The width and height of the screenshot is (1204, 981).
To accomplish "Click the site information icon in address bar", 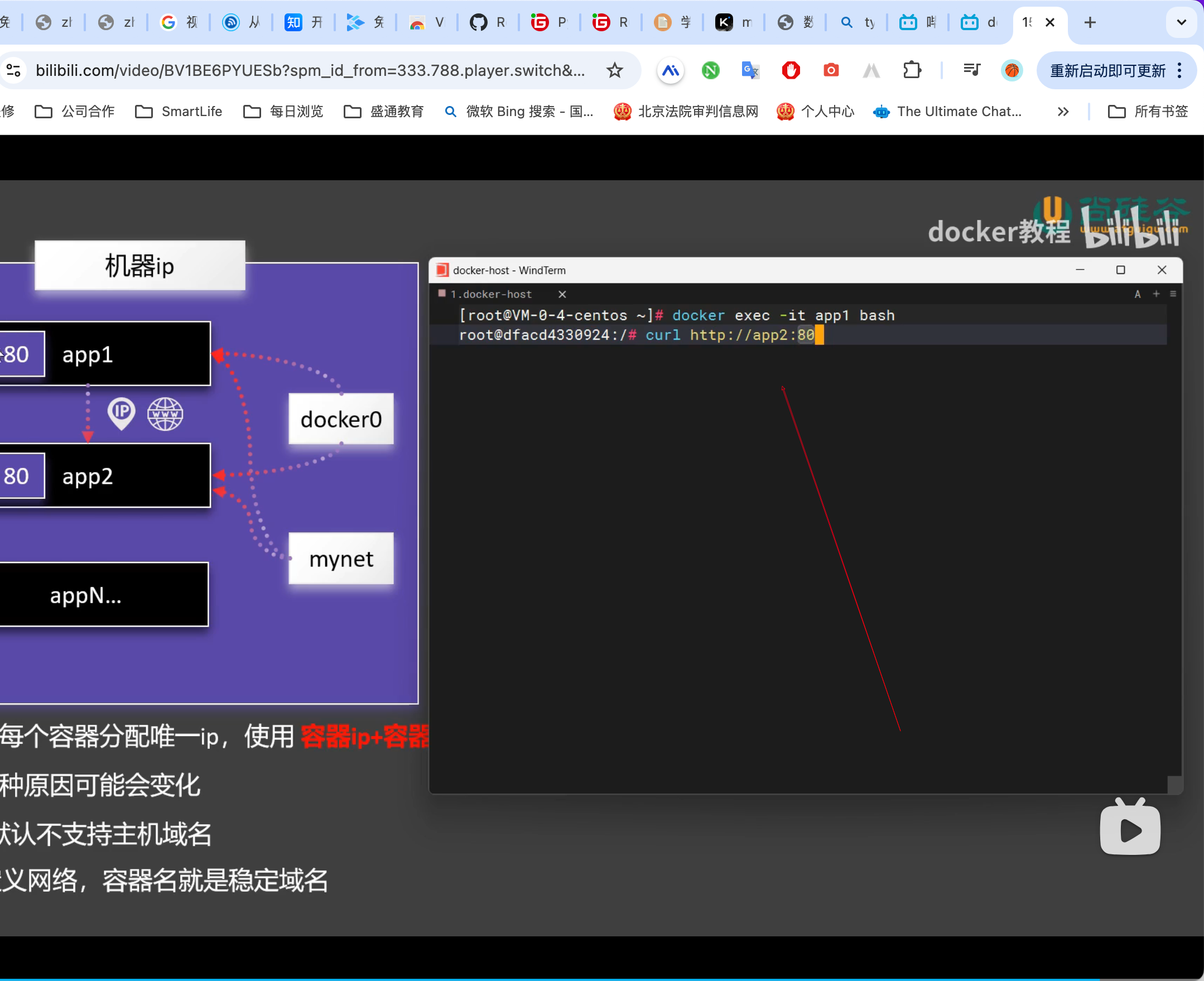I will [x=13, y=71].
